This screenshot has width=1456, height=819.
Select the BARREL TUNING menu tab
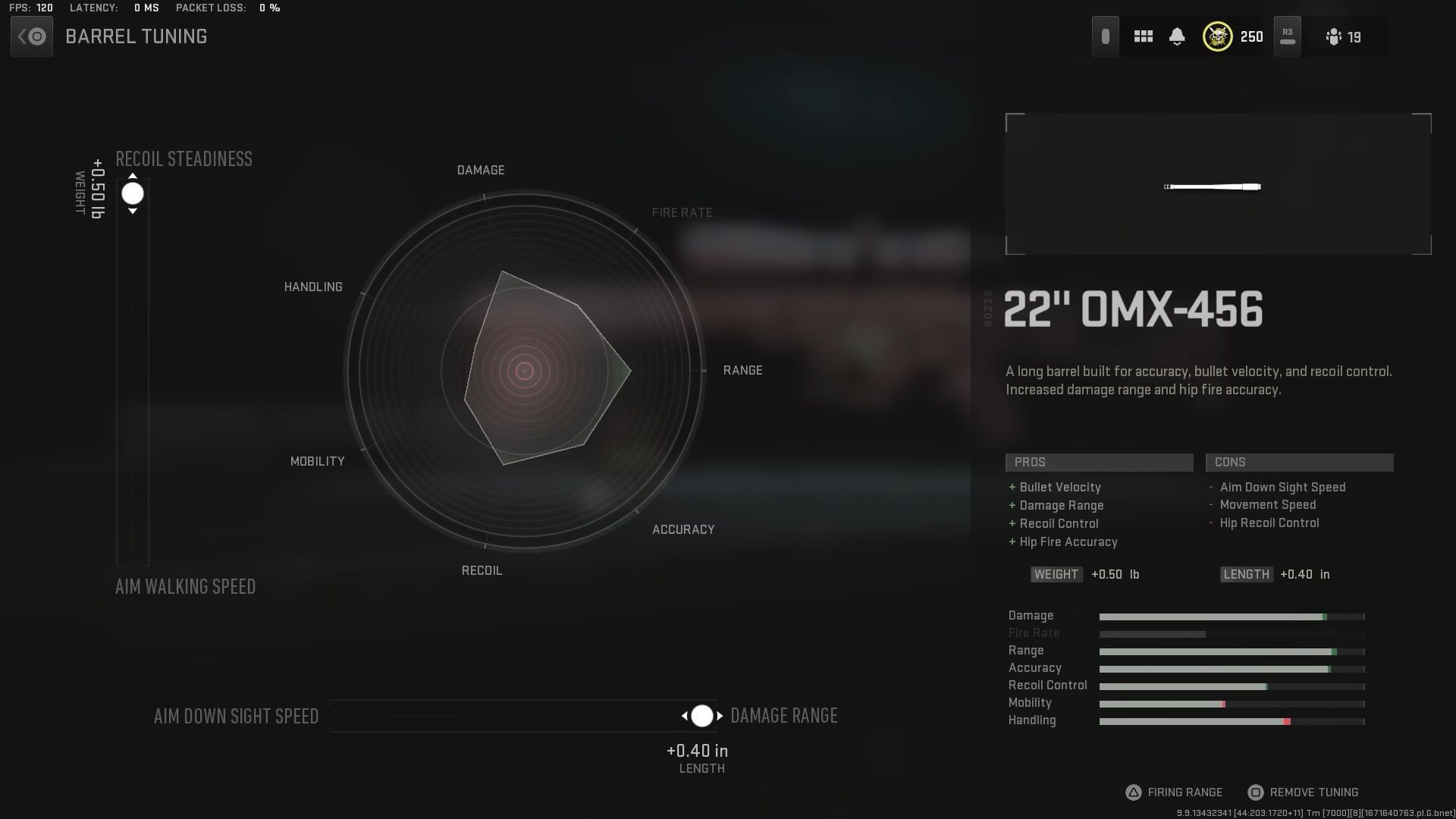135,37
